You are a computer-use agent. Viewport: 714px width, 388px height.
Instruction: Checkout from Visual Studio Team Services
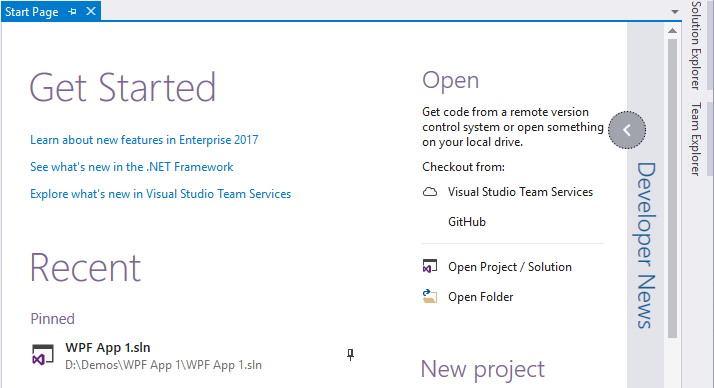pyautogui.click(x=520, y=192)
